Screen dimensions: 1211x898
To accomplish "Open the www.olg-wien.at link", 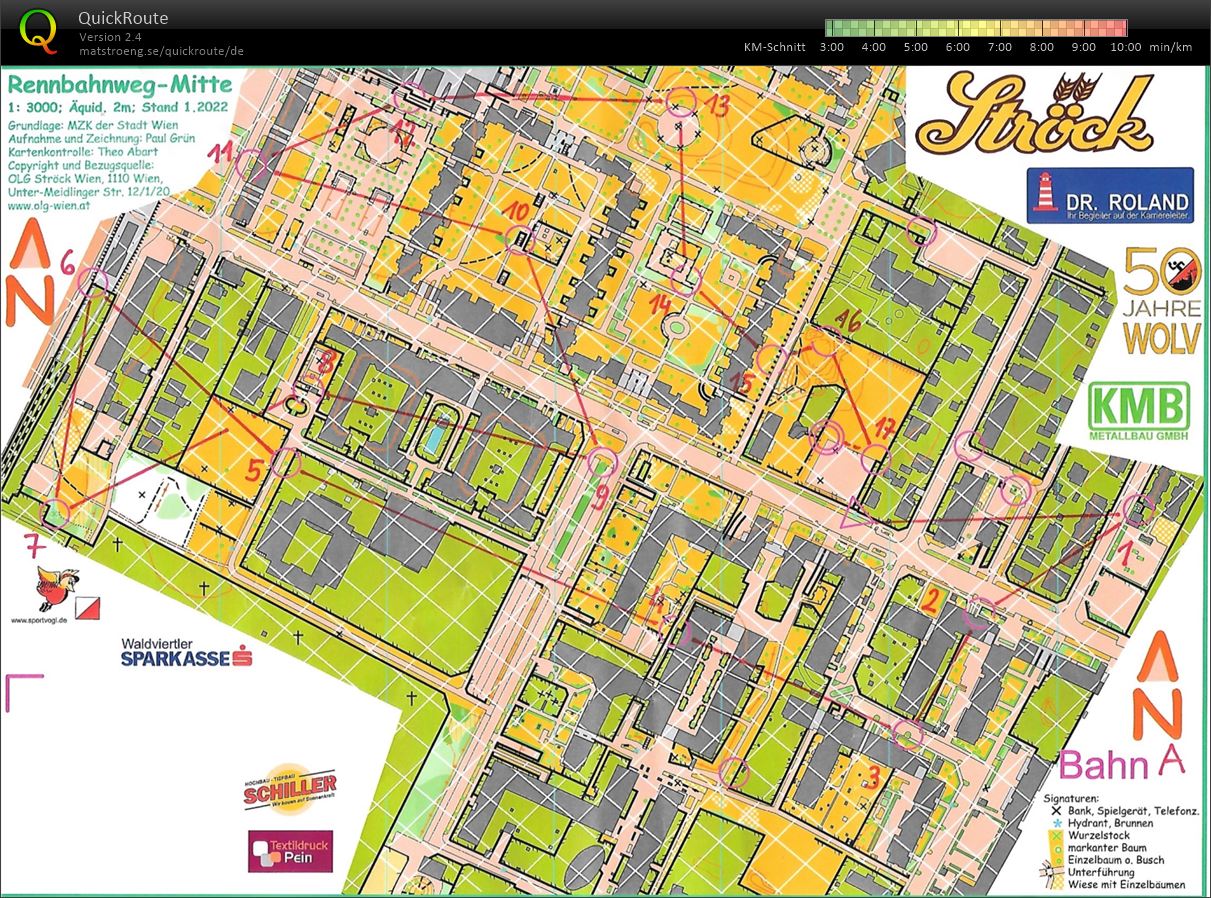I will tap(50, 206).
